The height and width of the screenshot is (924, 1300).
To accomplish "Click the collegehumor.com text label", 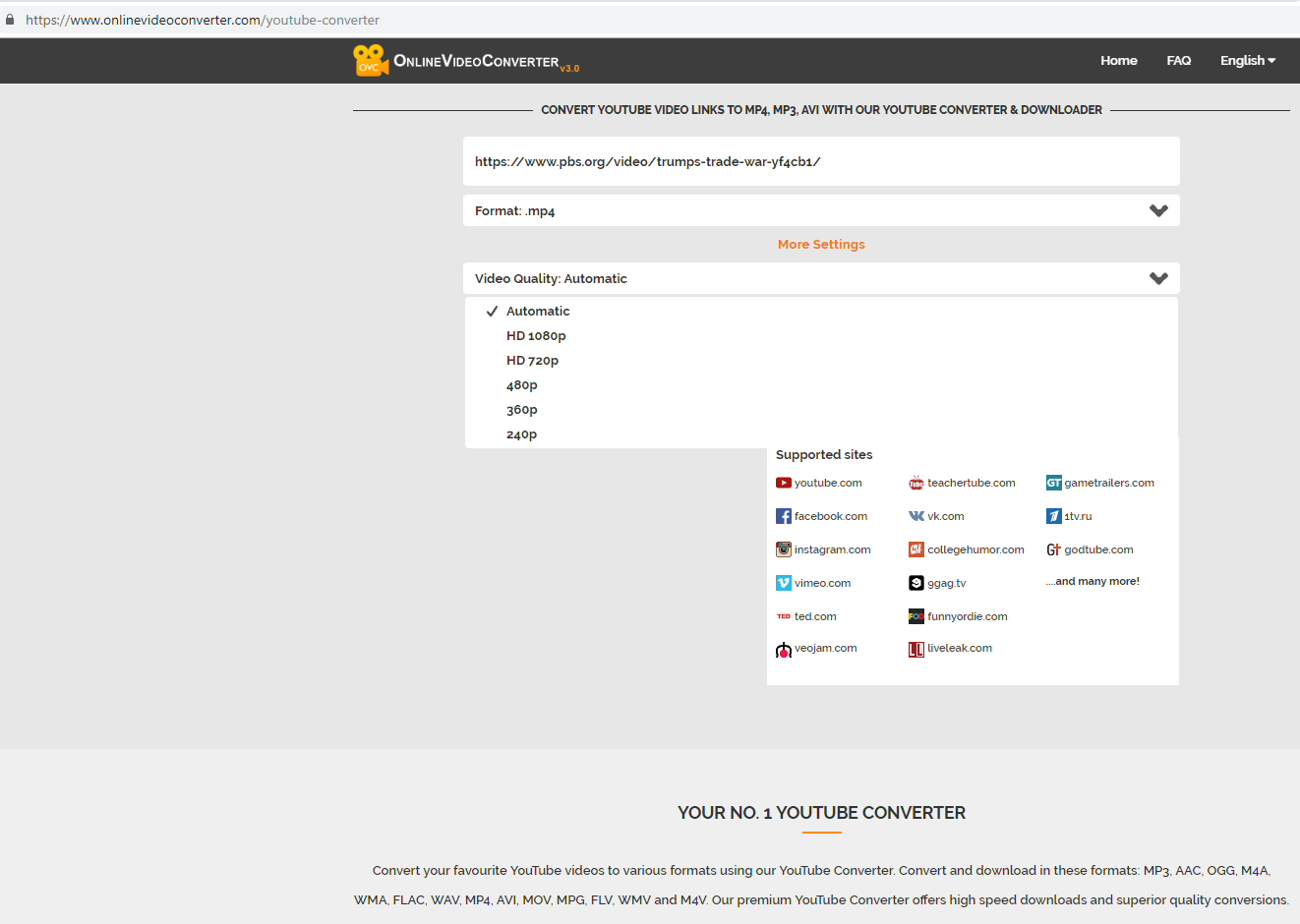I will coord(975,549).
